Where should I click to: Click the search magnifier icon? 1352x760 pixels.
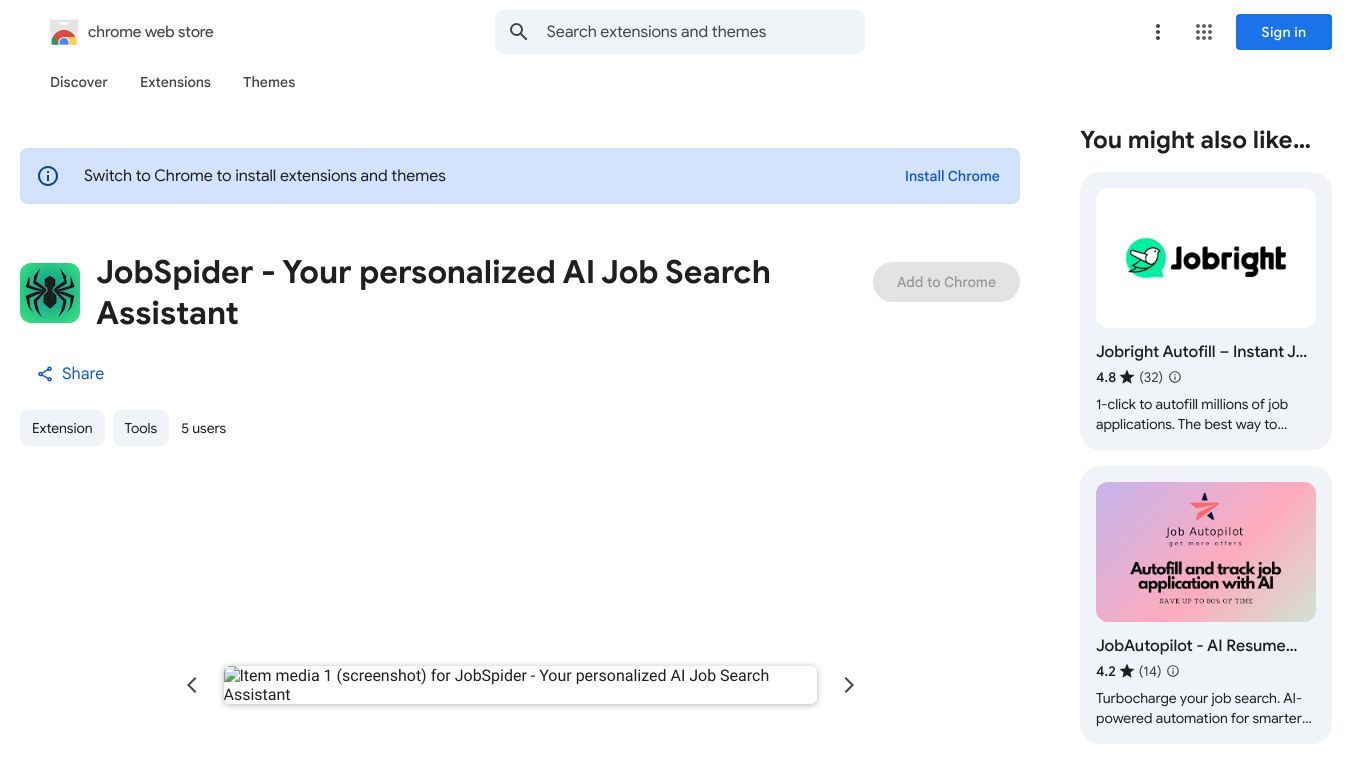click(518, 32)
